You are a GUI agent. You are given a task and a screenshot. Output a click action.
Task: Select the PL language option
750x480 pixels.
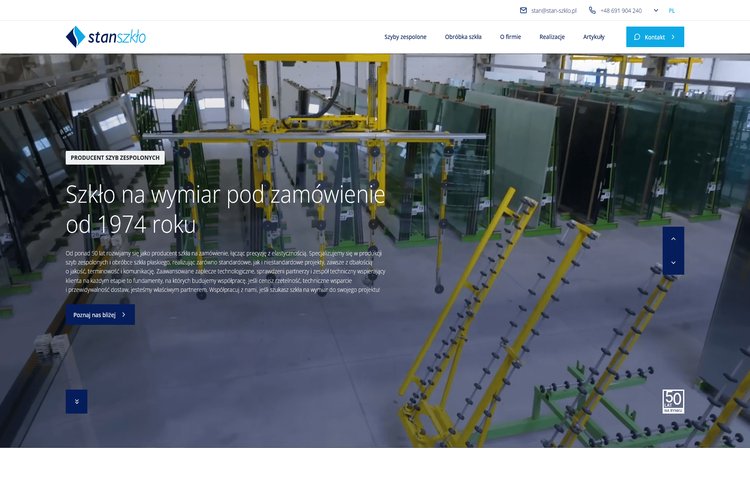[x=672, y=10]
